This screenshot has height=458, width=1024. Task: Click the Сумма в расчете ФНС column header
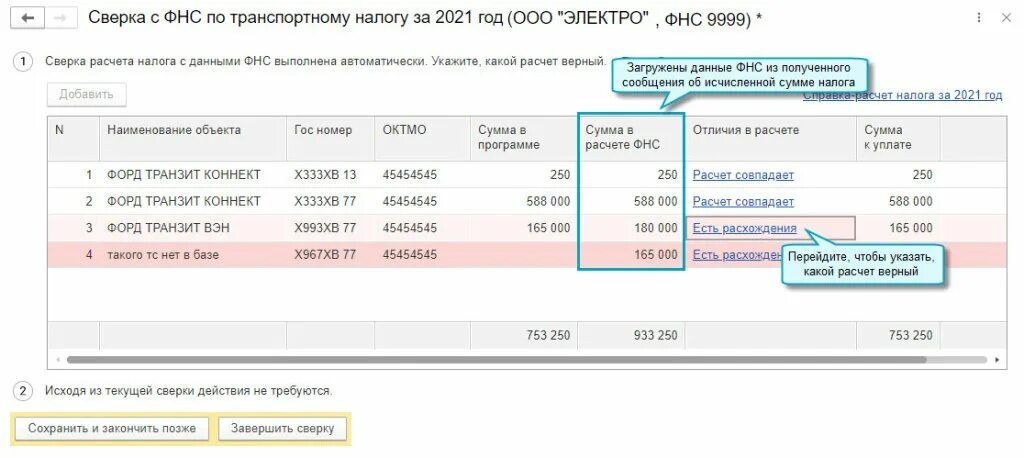click(x=632, y=139)
